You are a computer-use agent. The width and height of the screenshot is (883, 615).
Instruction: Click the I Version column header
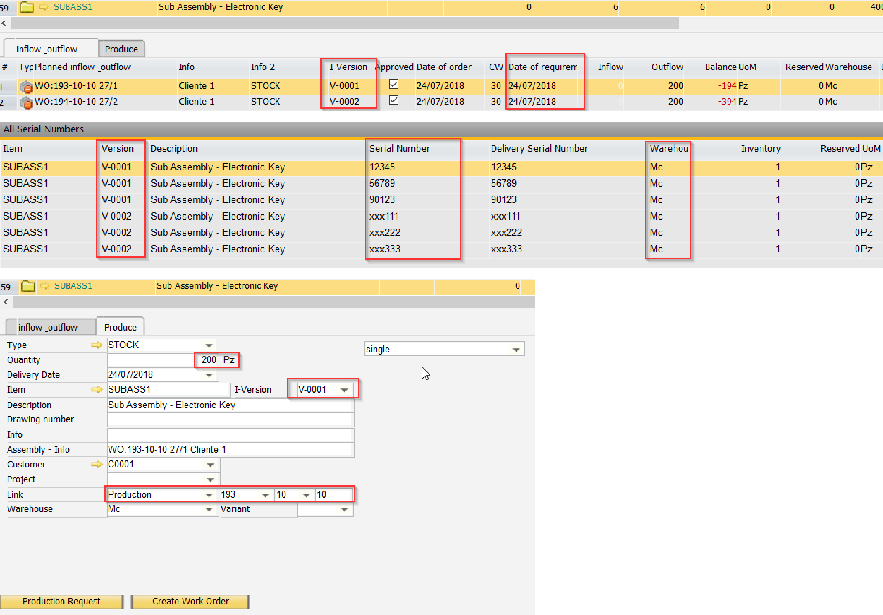pos(349,67)
